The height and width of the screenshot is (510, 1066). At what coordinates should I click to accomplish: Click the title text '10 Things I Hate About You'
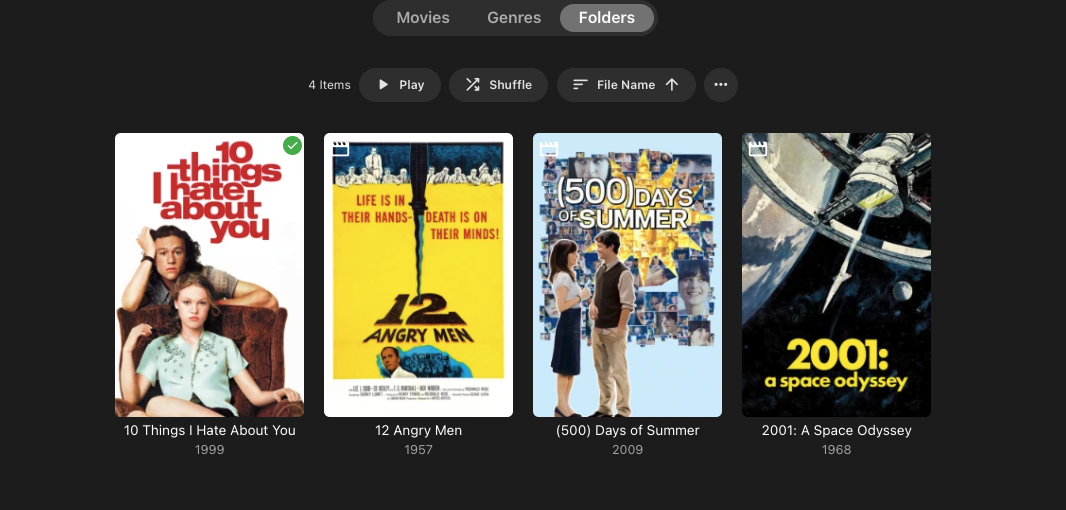209,430
